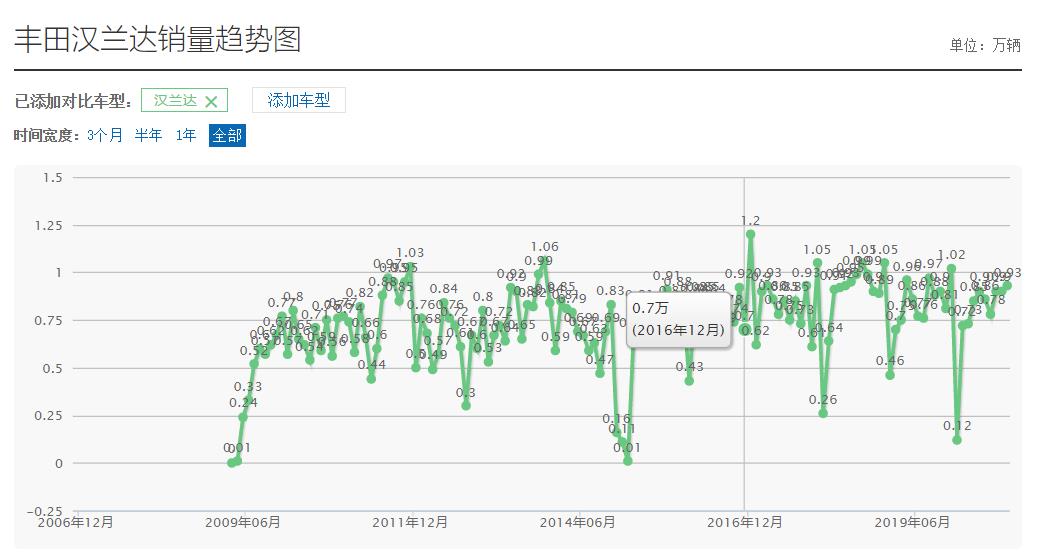1047x557 pixels.
Task: Switch to the 1年 time range
Action: [x=186, y=136]
